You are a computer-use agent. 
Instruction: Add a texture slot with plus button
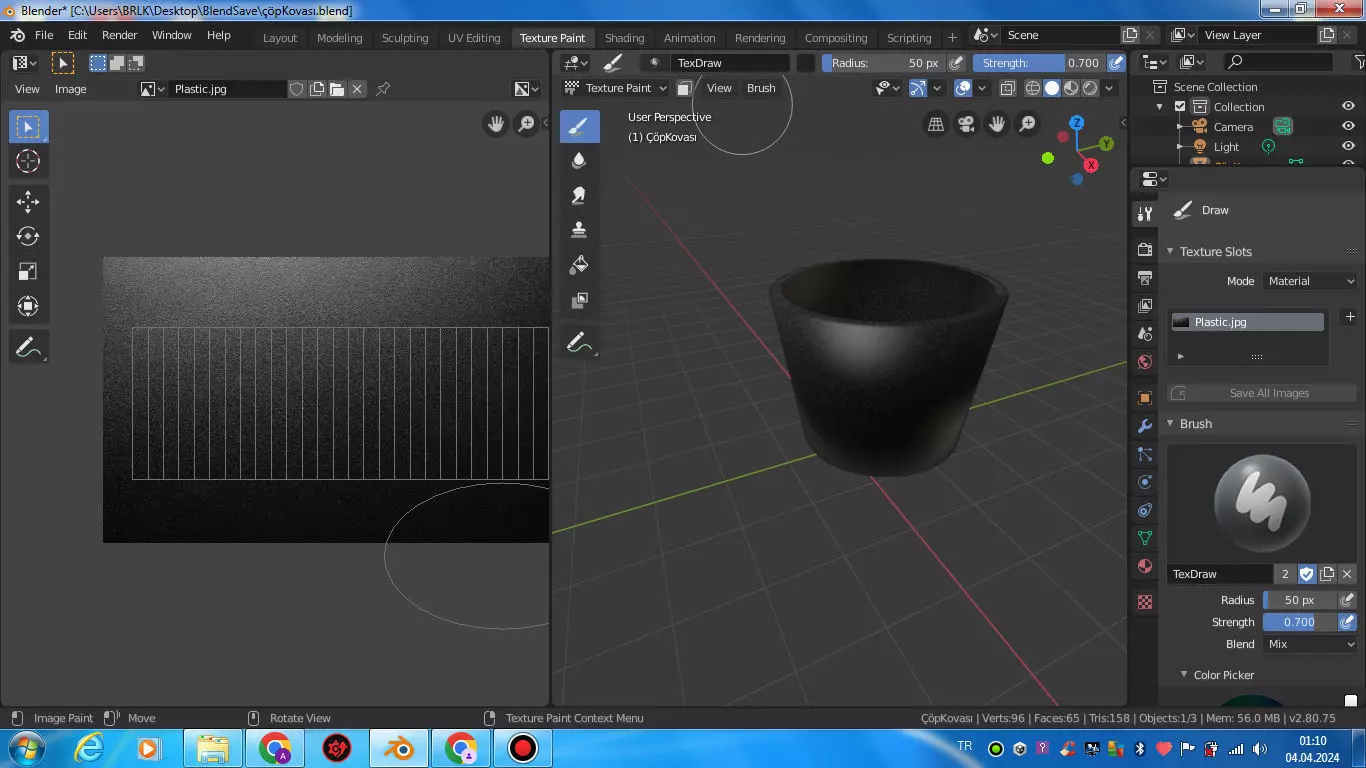1349,317
